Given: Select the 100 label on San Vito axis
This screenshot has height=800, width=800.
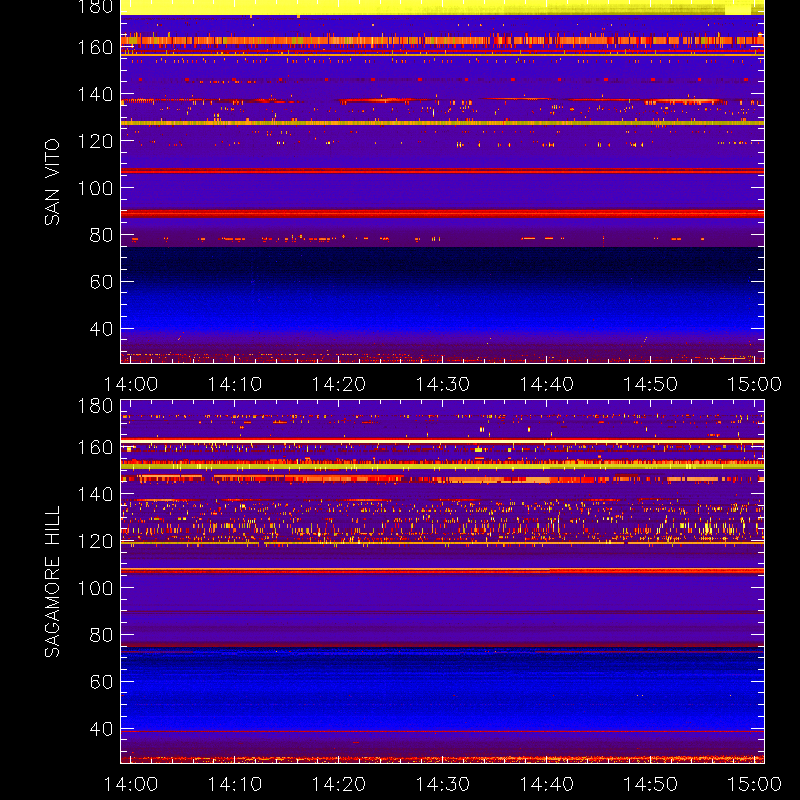Looking at the screenshot, I should [95, 188].
